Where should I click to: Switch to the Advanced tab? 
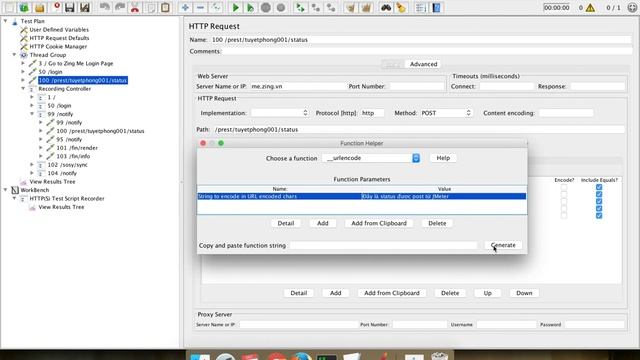(423, 64)
